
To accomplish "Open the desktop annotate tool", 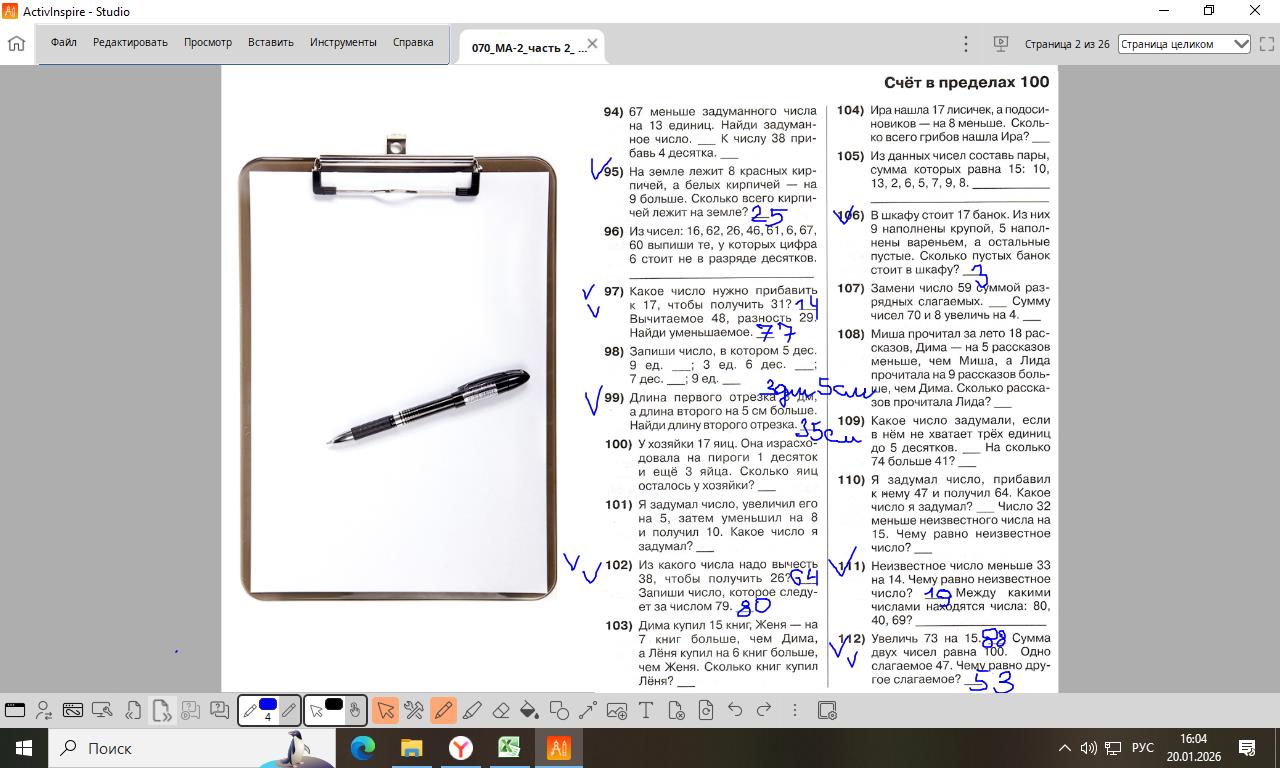I will coord(73,710).
